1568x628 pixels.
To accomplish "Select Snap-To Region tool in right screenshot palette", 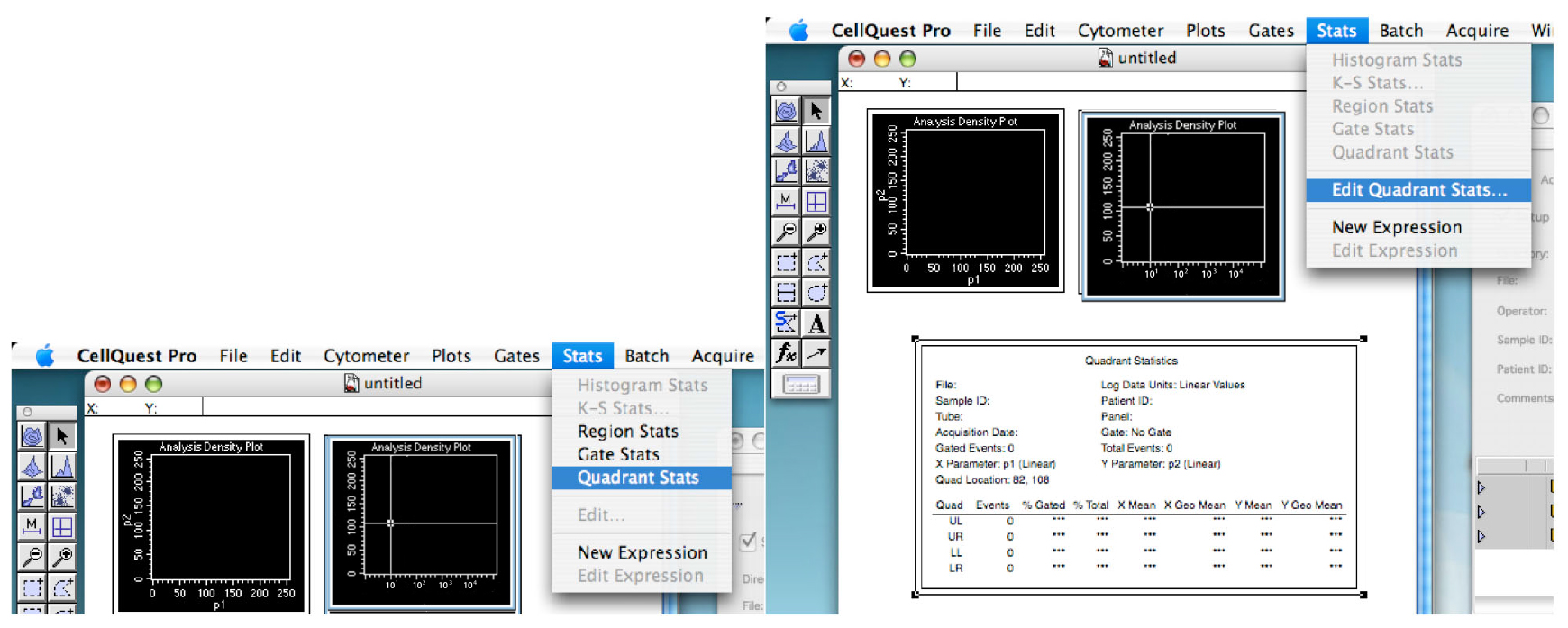I will point(786,323).
